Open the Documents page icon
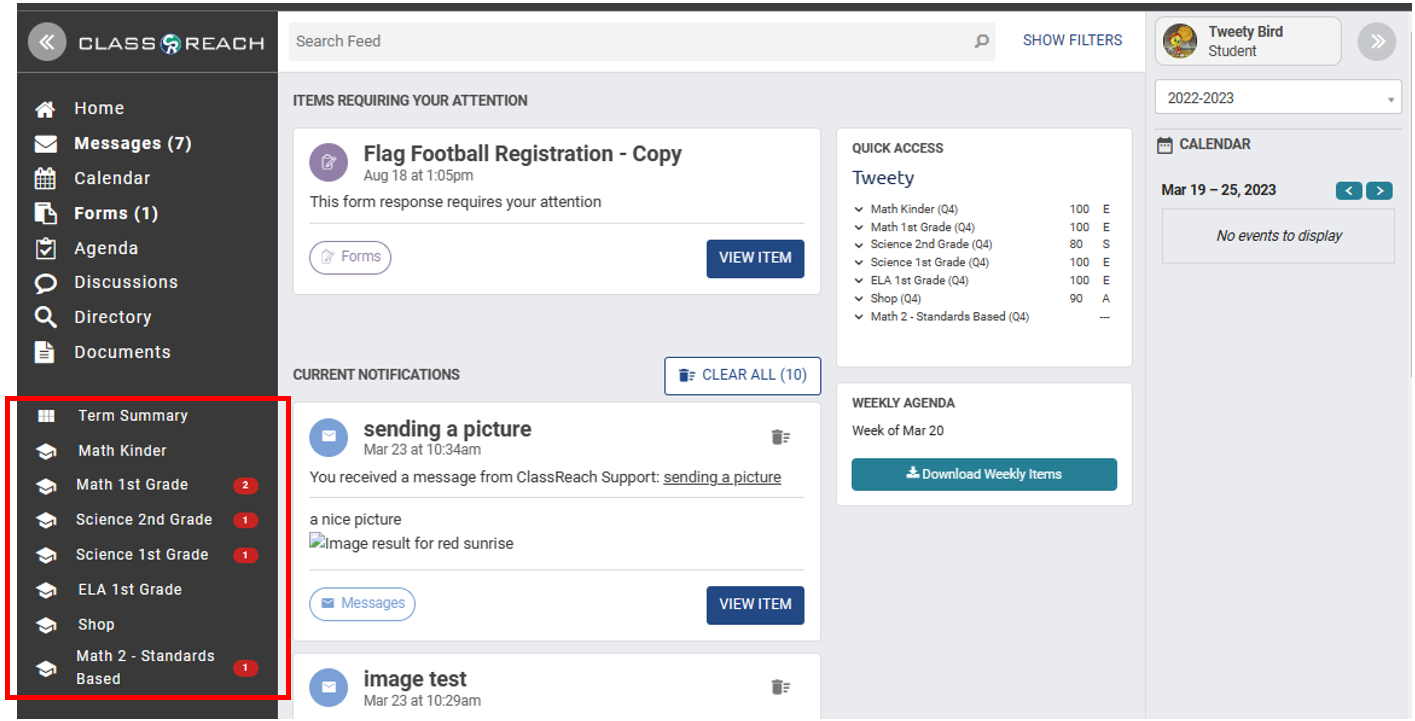The width and height of the screenshot is (1415, 721). [x=45, y=352]
